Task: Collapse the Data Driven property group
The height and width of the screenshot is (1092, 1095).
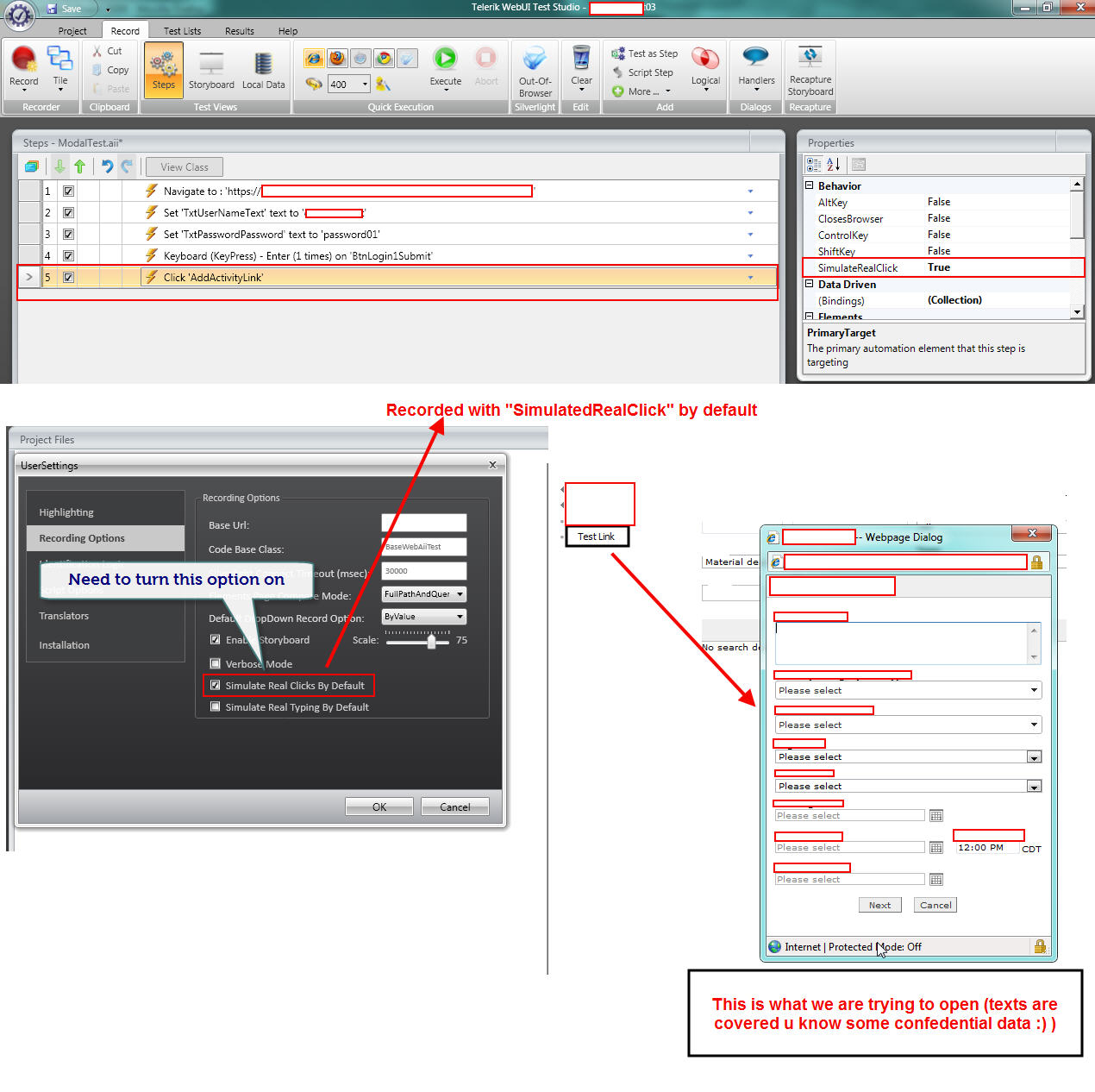Action: 810,284
